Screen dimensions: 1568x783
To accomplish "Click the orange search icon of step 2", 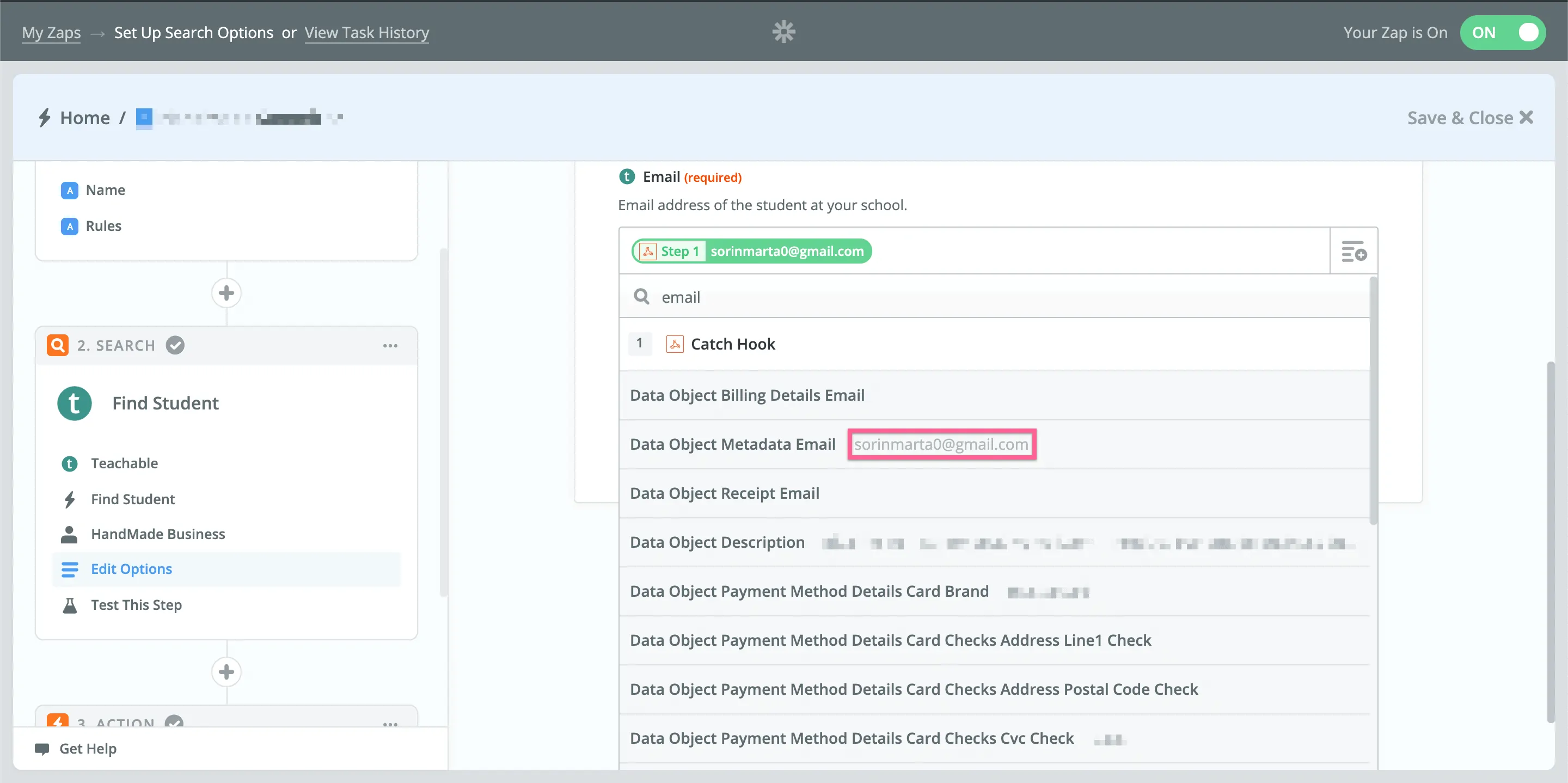I will point(58,345).
